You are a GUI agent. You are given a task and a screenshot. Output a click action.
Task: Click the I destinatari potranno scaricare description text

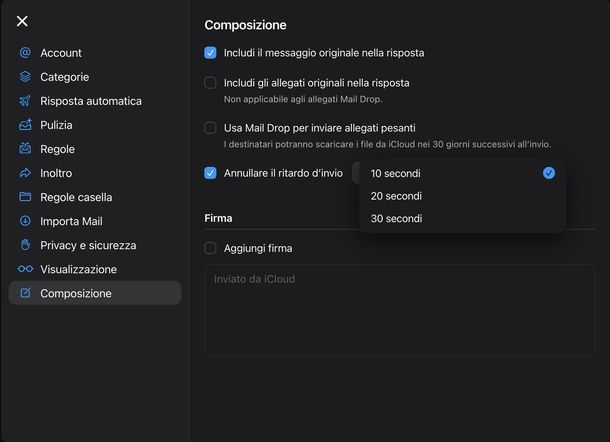387,144
